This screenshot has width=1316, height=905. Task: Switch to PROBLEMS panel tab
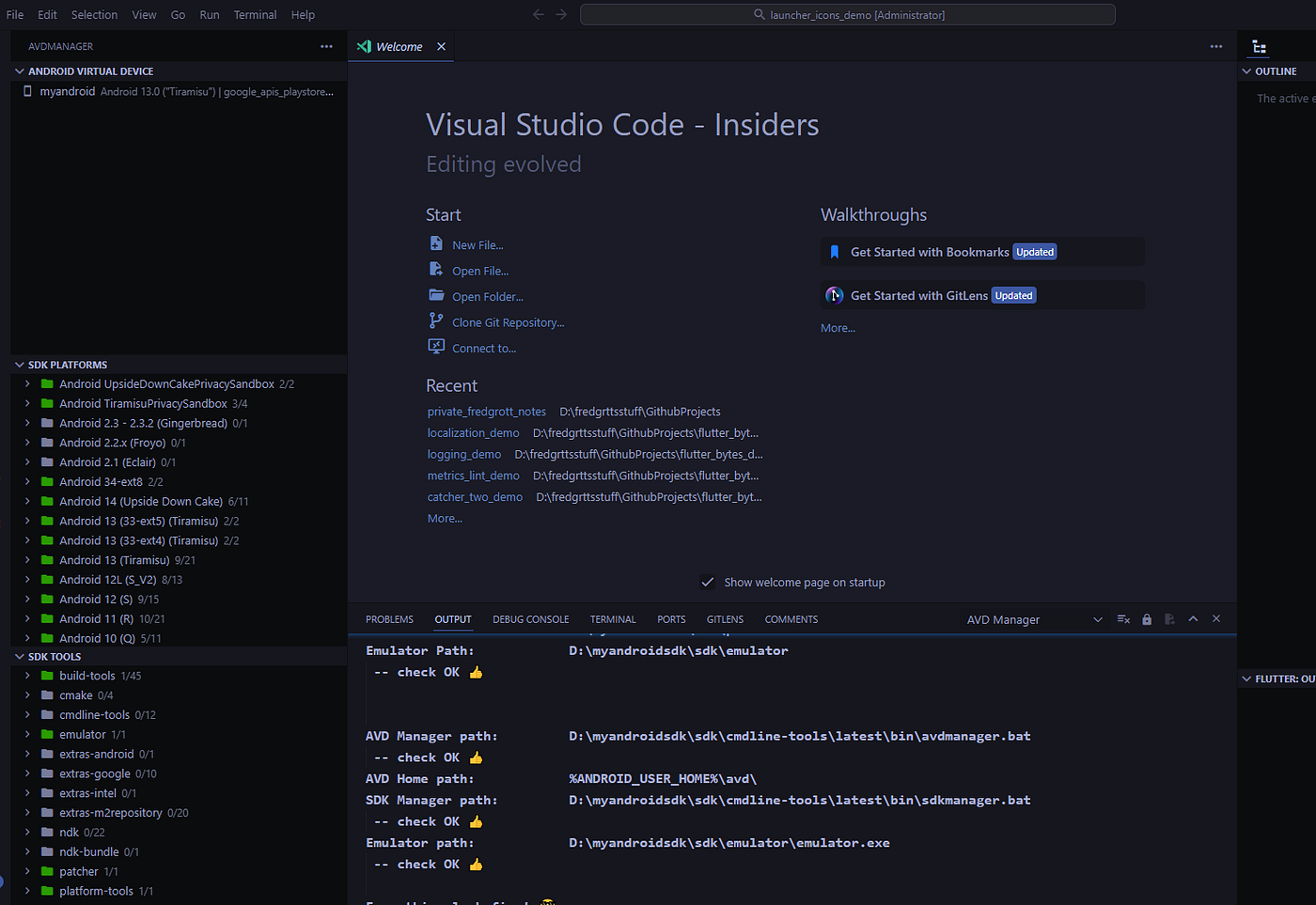(389, 619)
